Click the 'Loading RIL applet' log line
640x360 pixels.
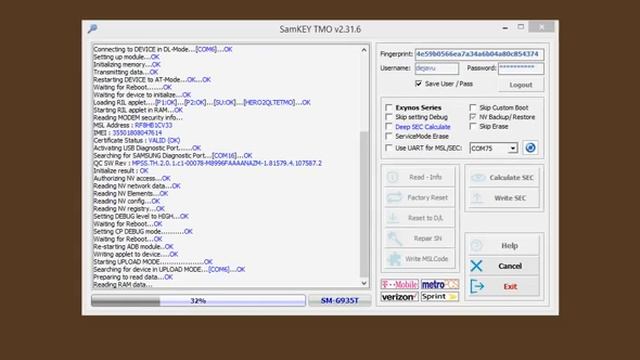pos(202,102)
